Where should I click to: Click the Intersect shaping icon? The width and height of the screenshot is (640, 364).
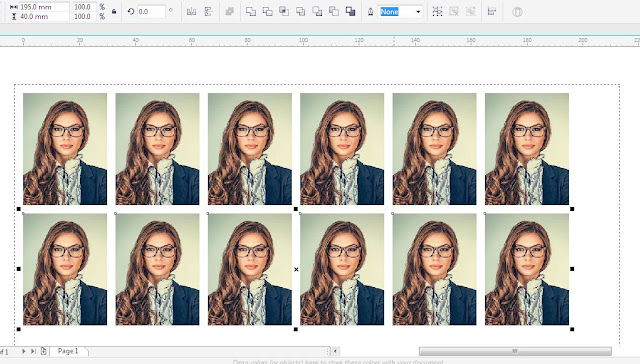pos(284,12)
